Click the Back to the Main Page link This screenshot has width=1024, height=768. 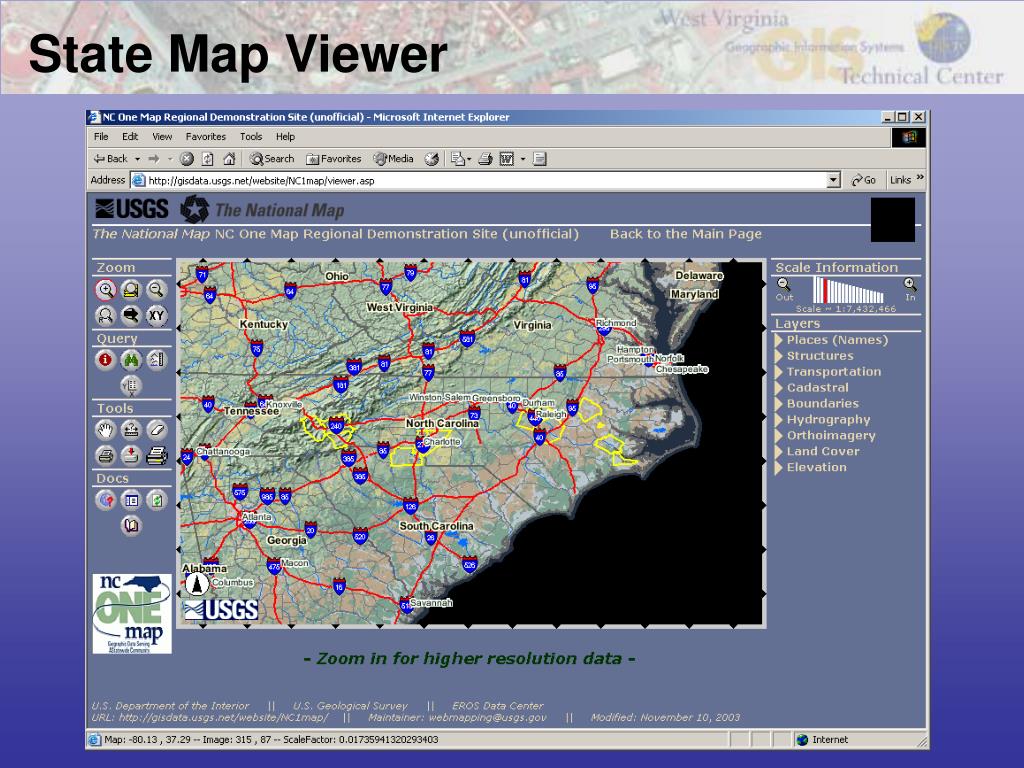(x=686, y=234)
